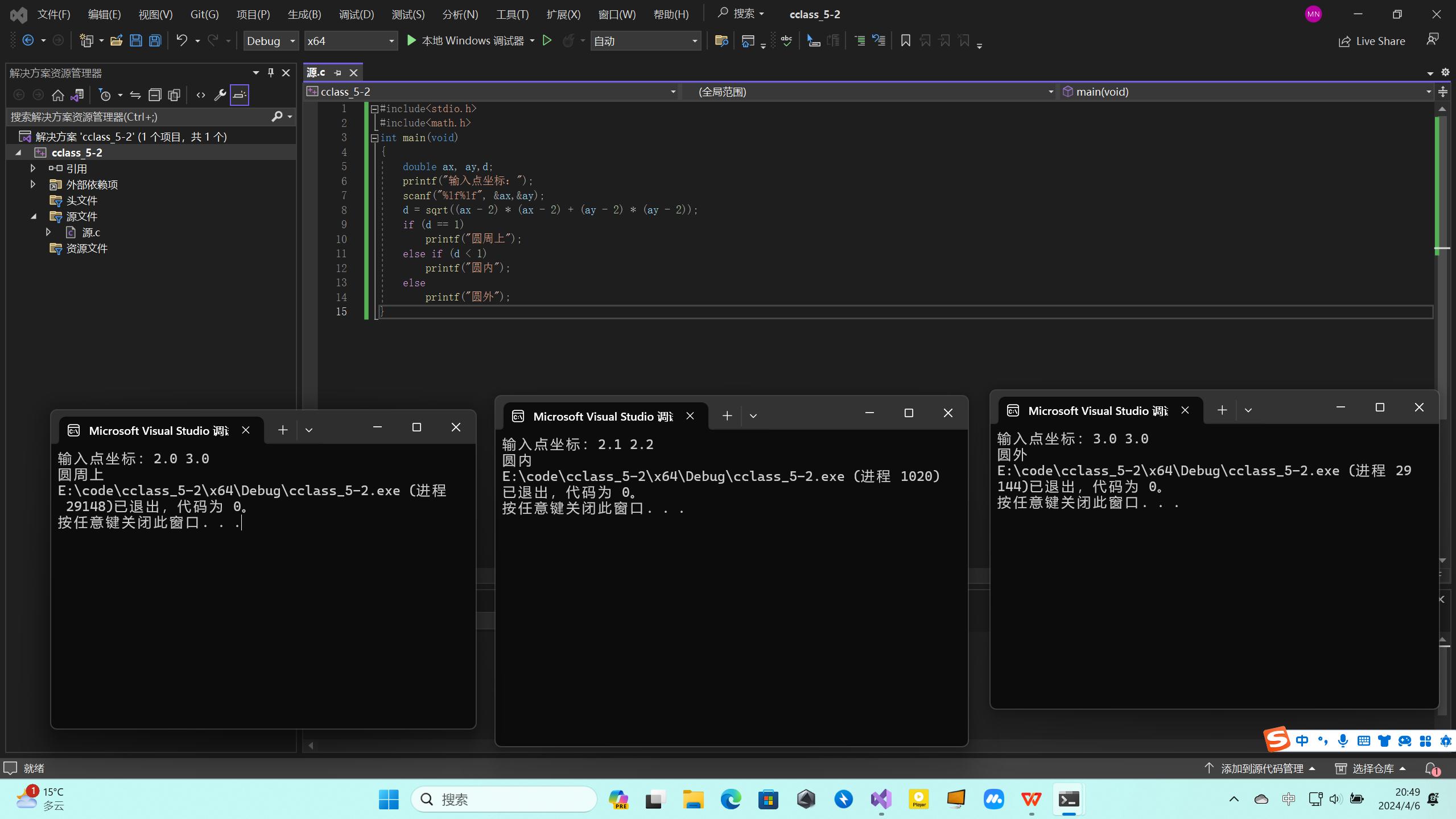Click the Open File folder icon
This screenshot has height=819, width=1456.
click(x=116, y=40)
